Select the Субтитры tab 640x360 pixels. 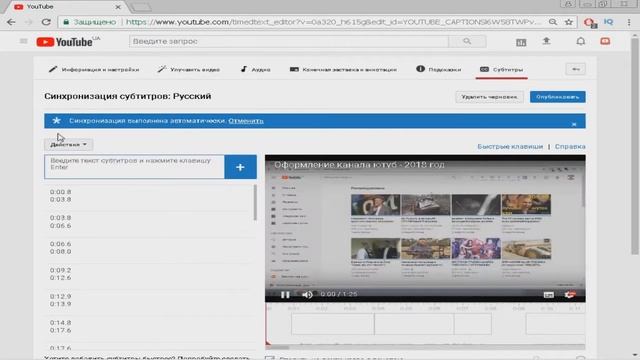pos(502,70)
